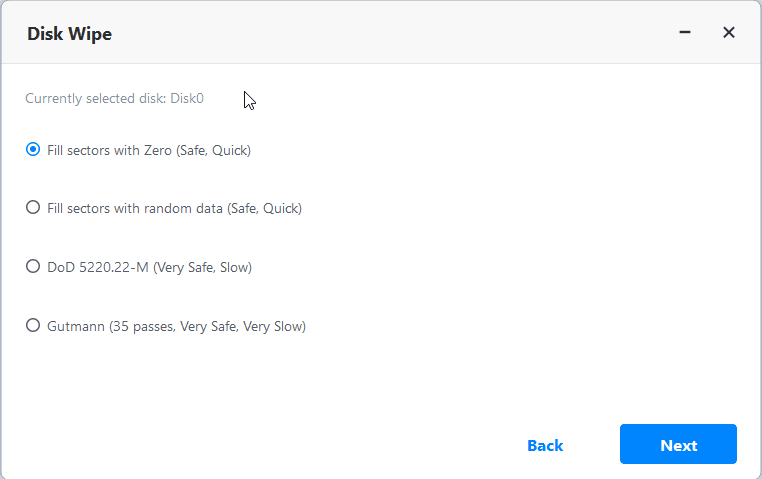The width and height of the screenshot is (762, 479).
Task: Click the 'Fill sectors with random data' label
Action: coord(135,209)
